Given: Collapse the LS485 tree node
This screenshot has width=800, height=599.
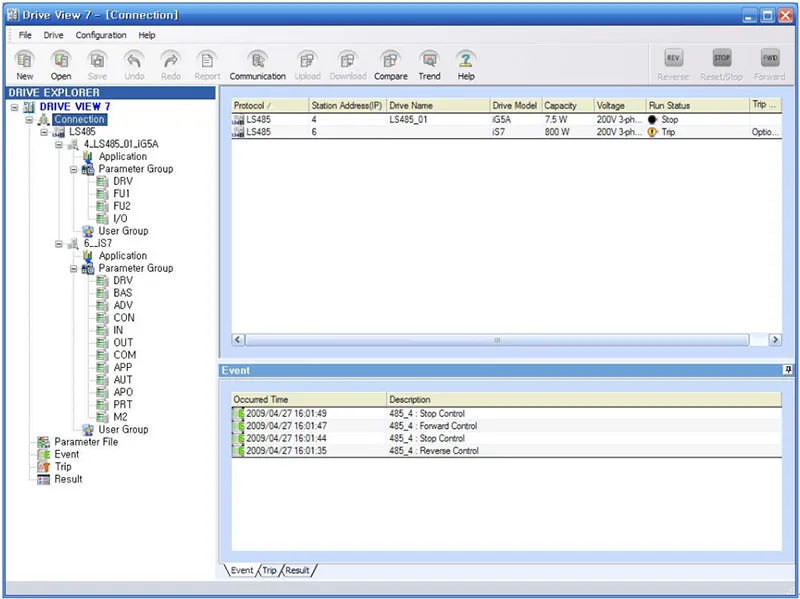Looking at the screenshot, I should [x=45, y=132].
